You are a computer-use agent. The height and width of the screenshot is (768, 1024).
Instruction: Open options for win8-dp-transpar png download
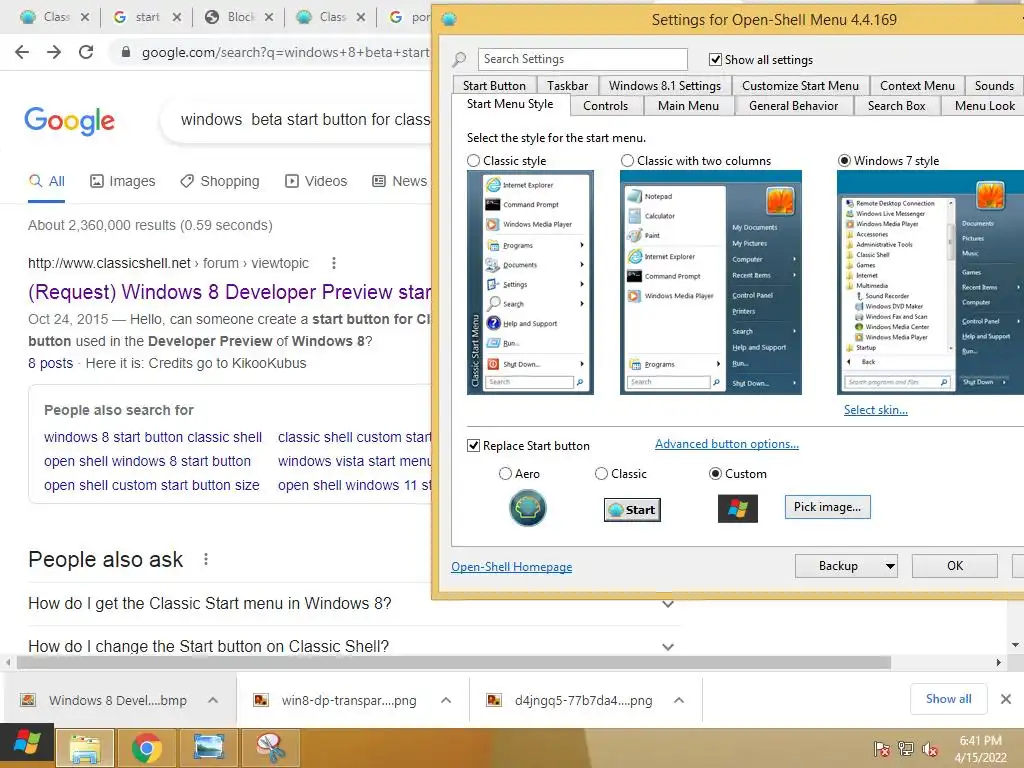click(x=446, y=700)
